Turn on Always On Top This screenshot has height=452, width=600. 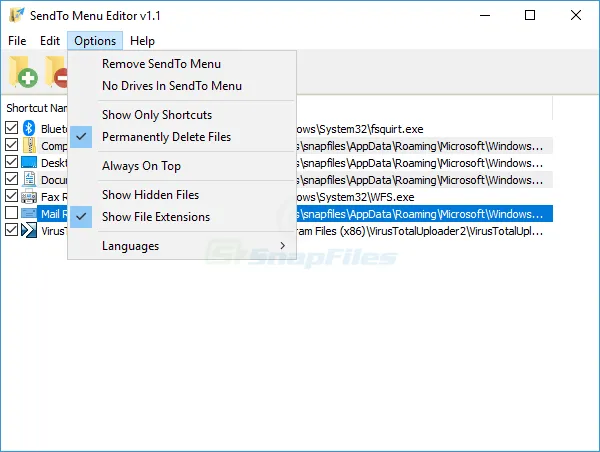coord(182,166)
